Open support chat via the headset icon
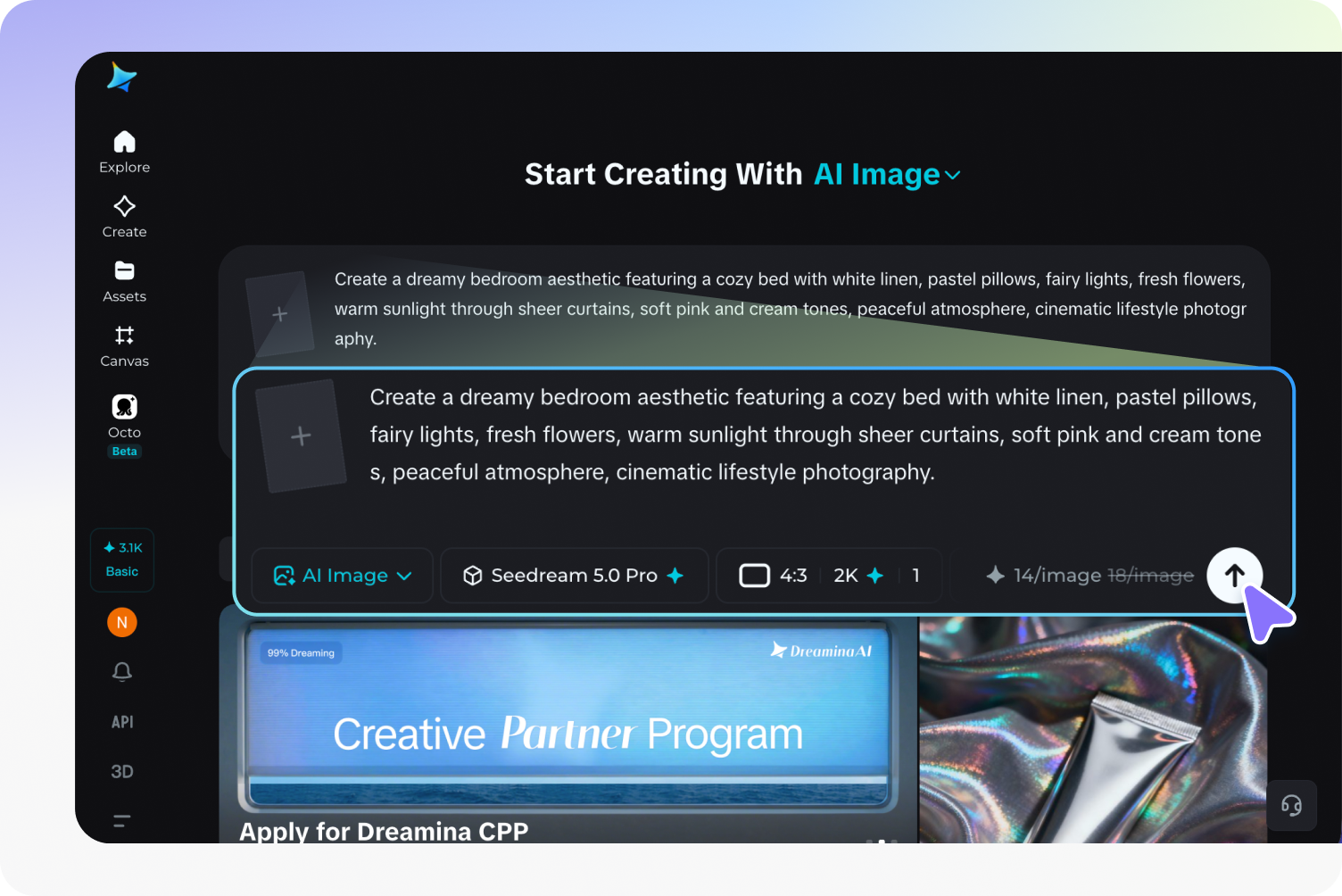The height and width of the screenshot is (896, 1342). tap(1291, 806)
